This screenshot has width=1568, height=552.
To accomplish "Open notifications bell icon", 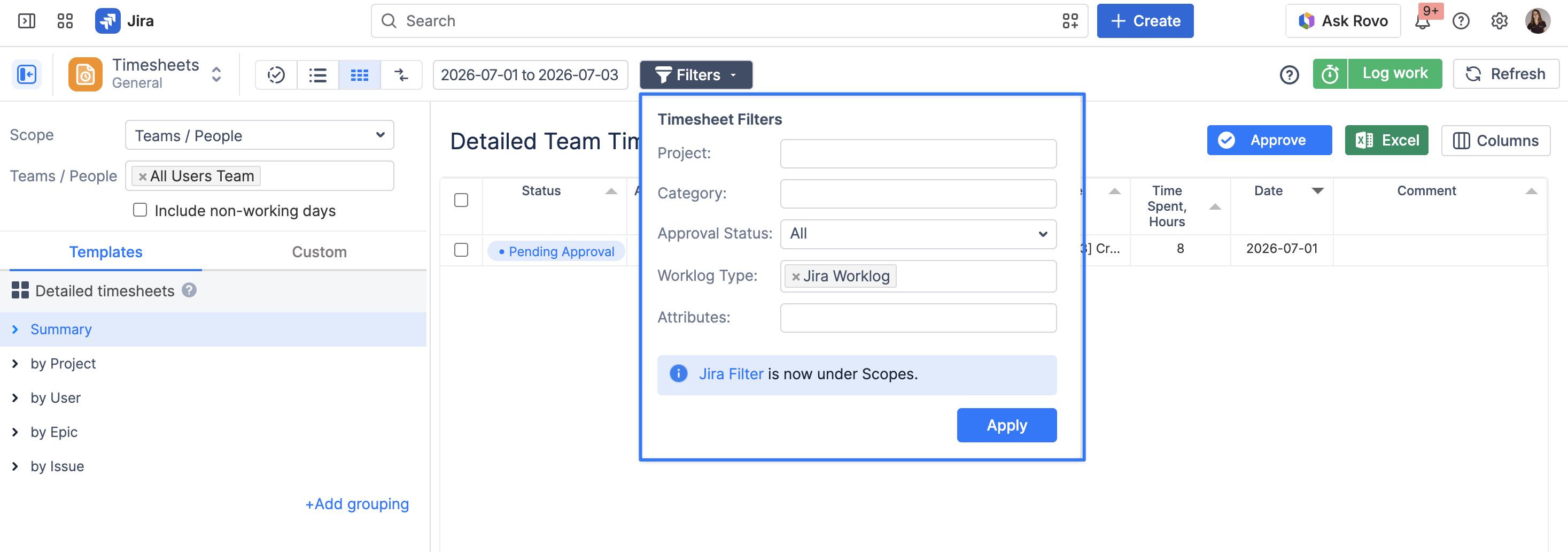I will coord(1423,21).
